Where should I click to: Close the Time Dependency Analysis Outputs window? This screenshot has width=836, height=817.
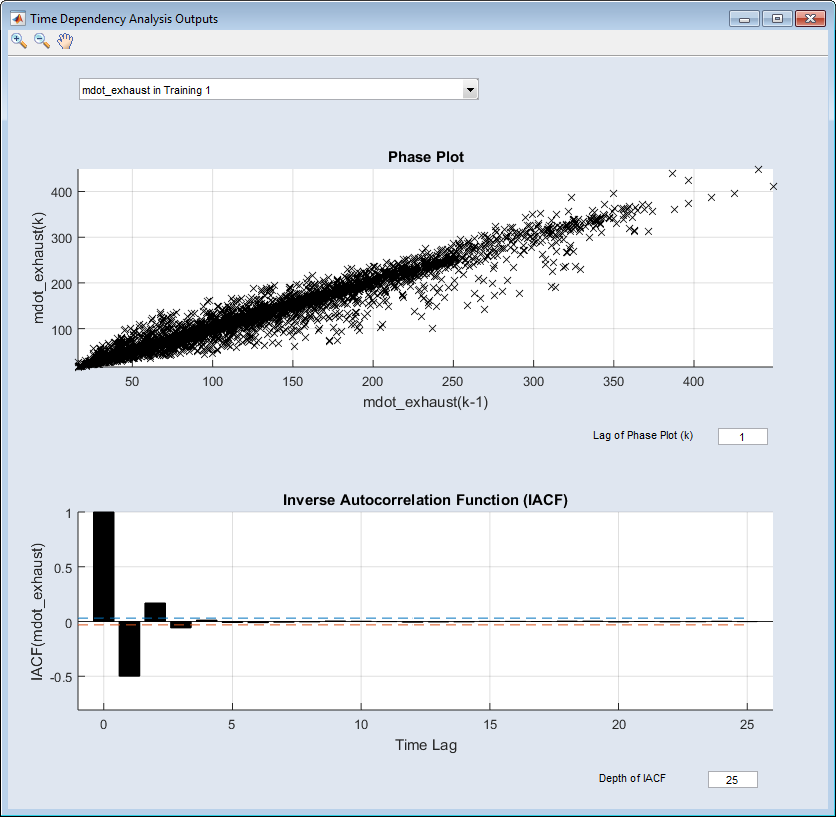pyautogui.click(x=810, y=18)
